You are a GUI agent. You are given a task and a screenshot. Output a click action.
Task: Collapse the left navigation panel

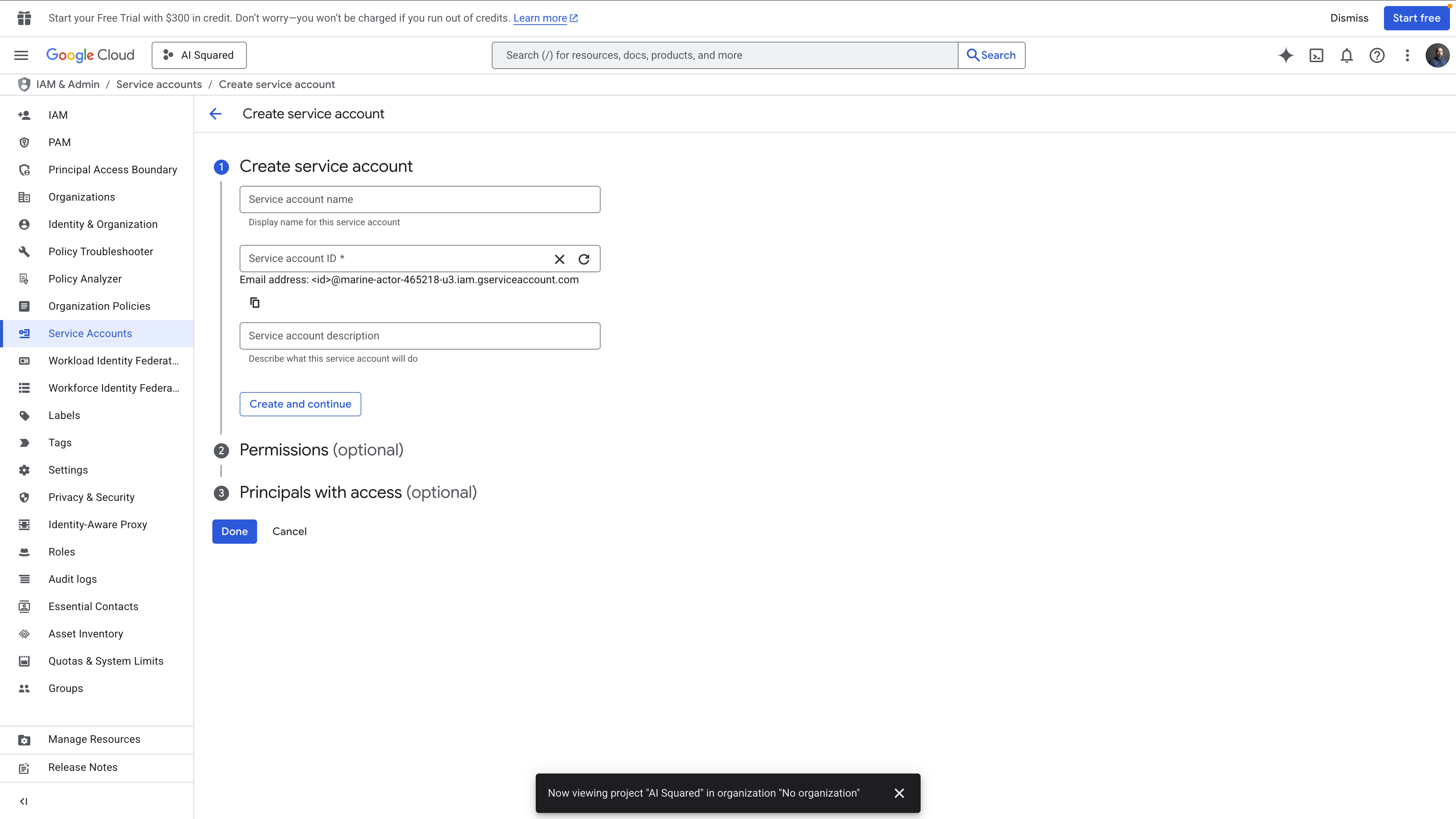(x=24, y=801)
